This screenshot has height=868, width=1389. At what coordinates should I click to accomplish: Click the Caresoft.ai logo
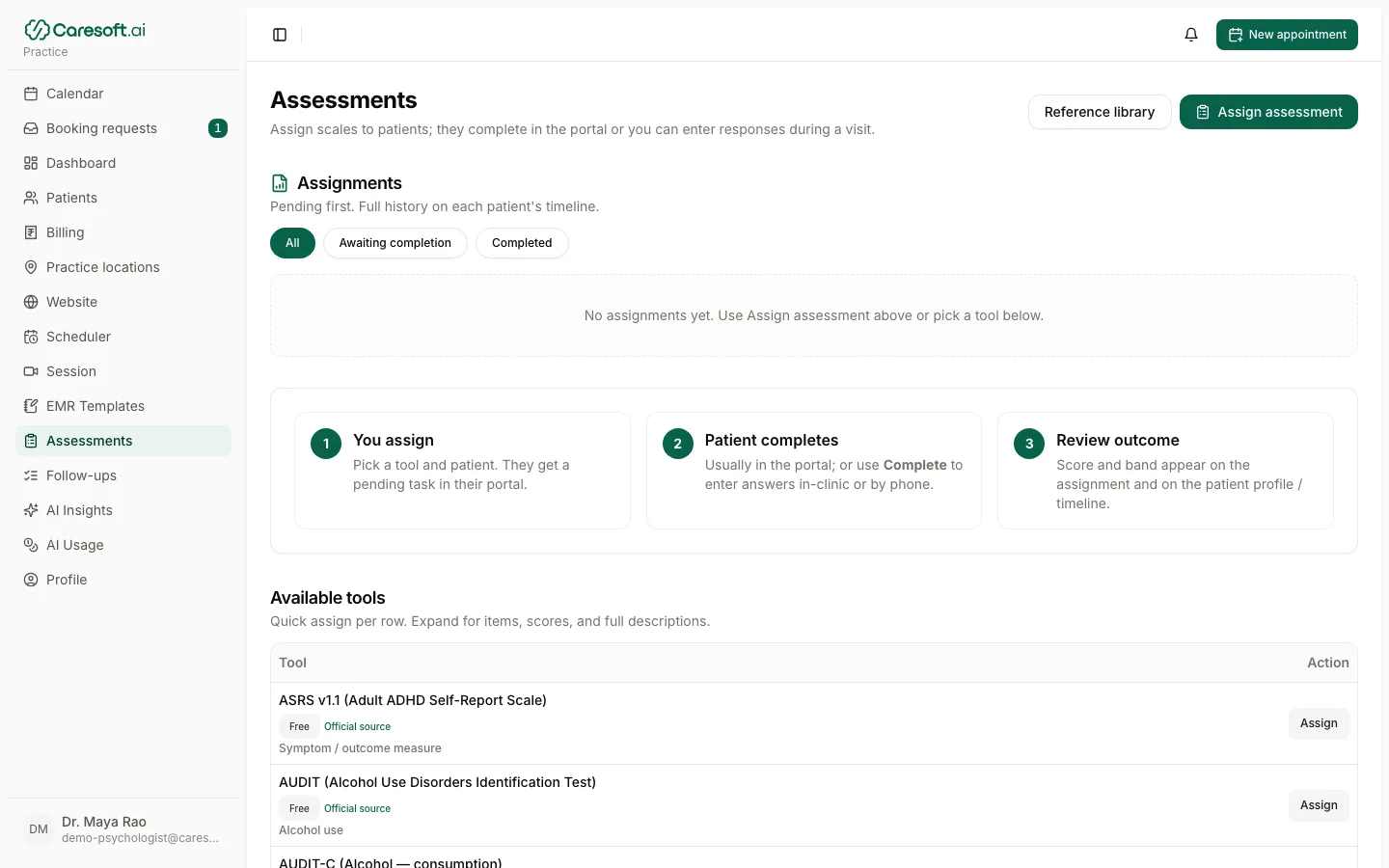85,30
